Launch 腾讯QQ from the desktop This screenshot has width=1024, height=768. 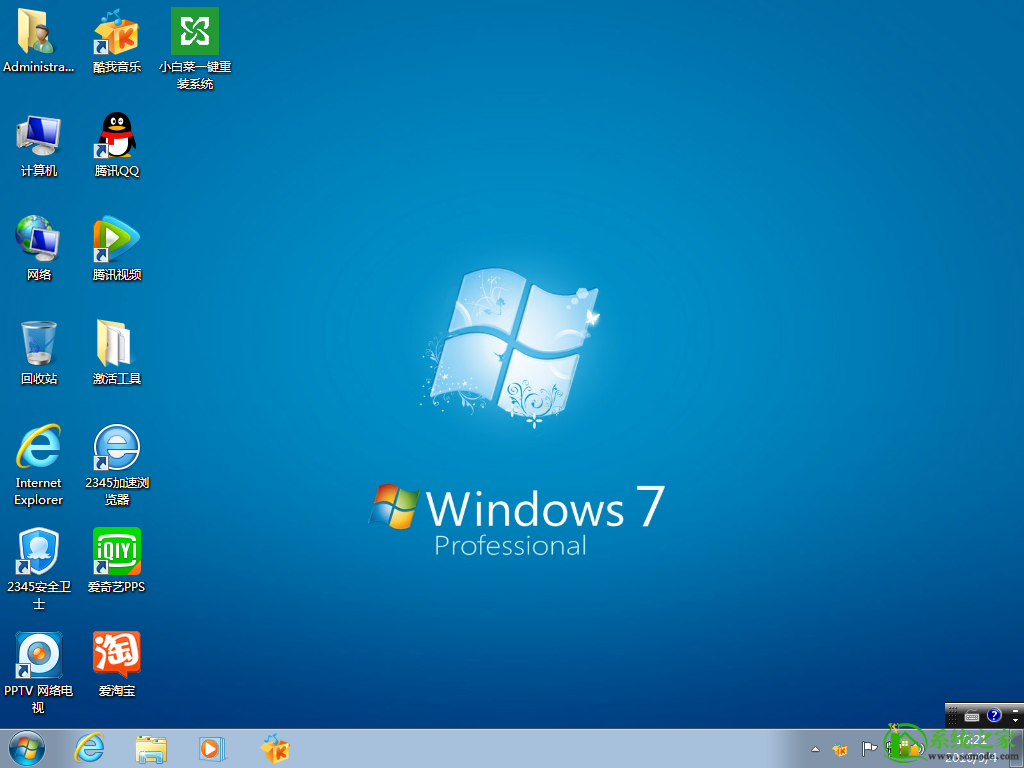point(116,137)
